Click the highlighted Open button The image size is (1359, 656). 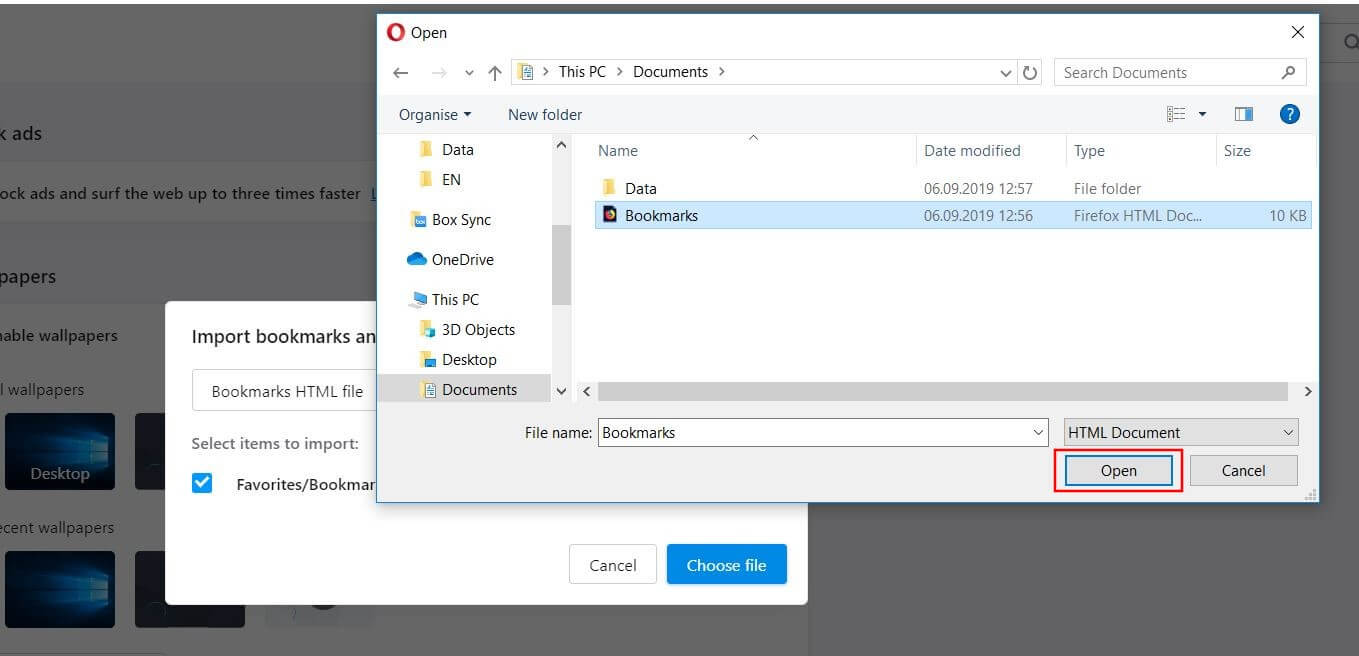click(1117, 470)
